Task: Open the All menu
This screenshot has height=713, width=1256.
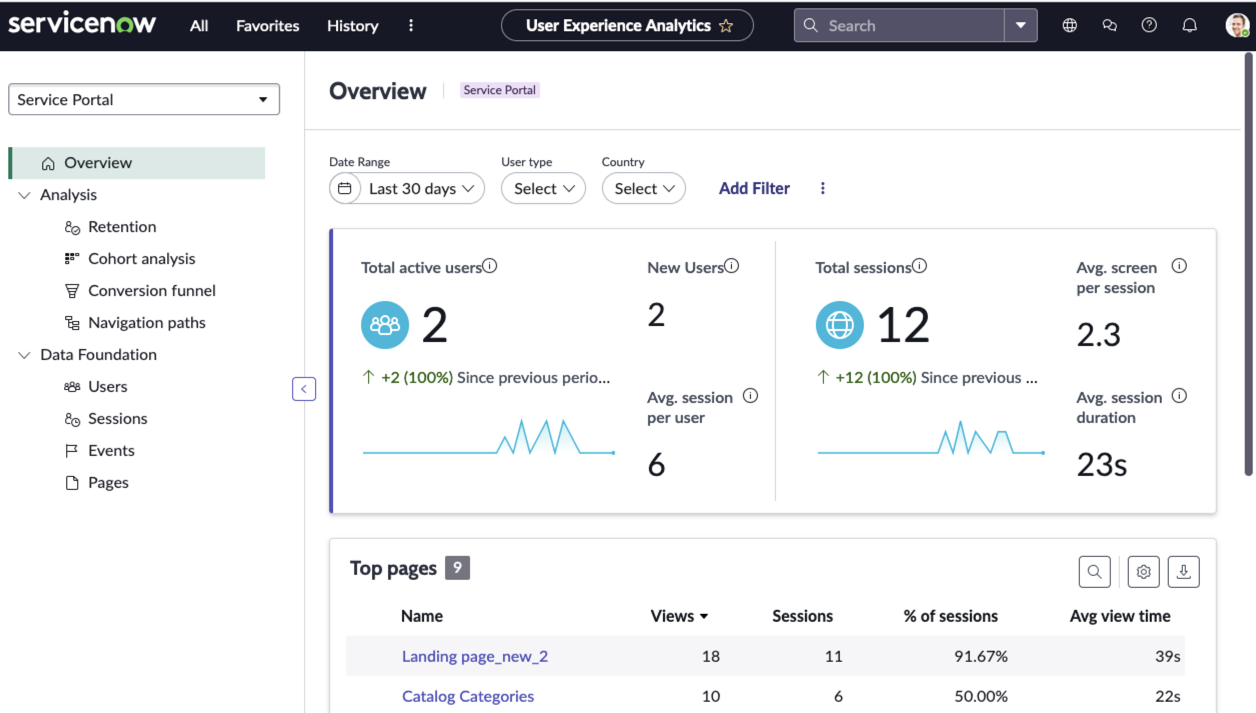Action: click(199, 26)
